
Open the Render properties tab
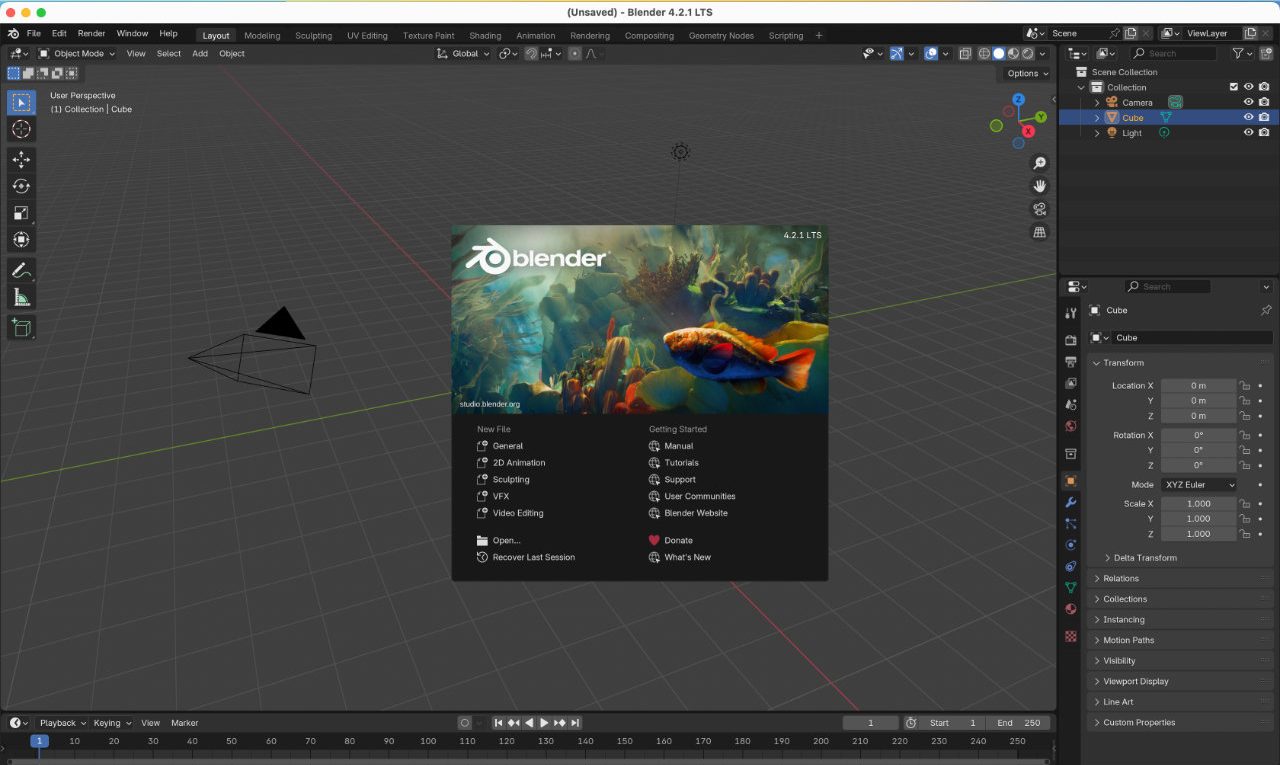pyautogui.click(x=1071, y=340)
